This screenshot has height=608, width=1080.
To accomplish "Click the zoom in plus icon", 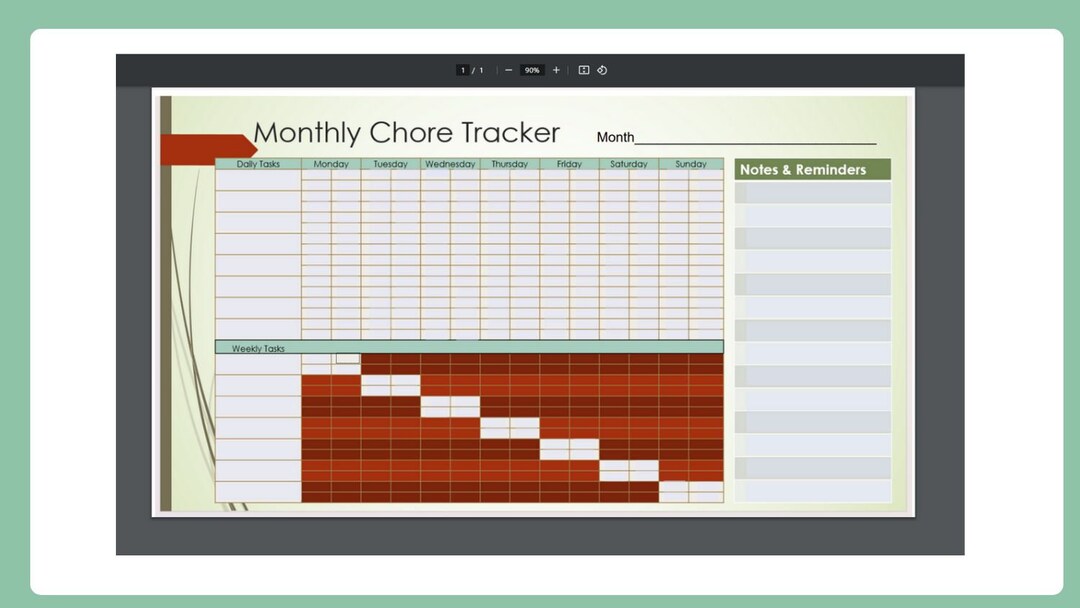I will tap(556, 70).
